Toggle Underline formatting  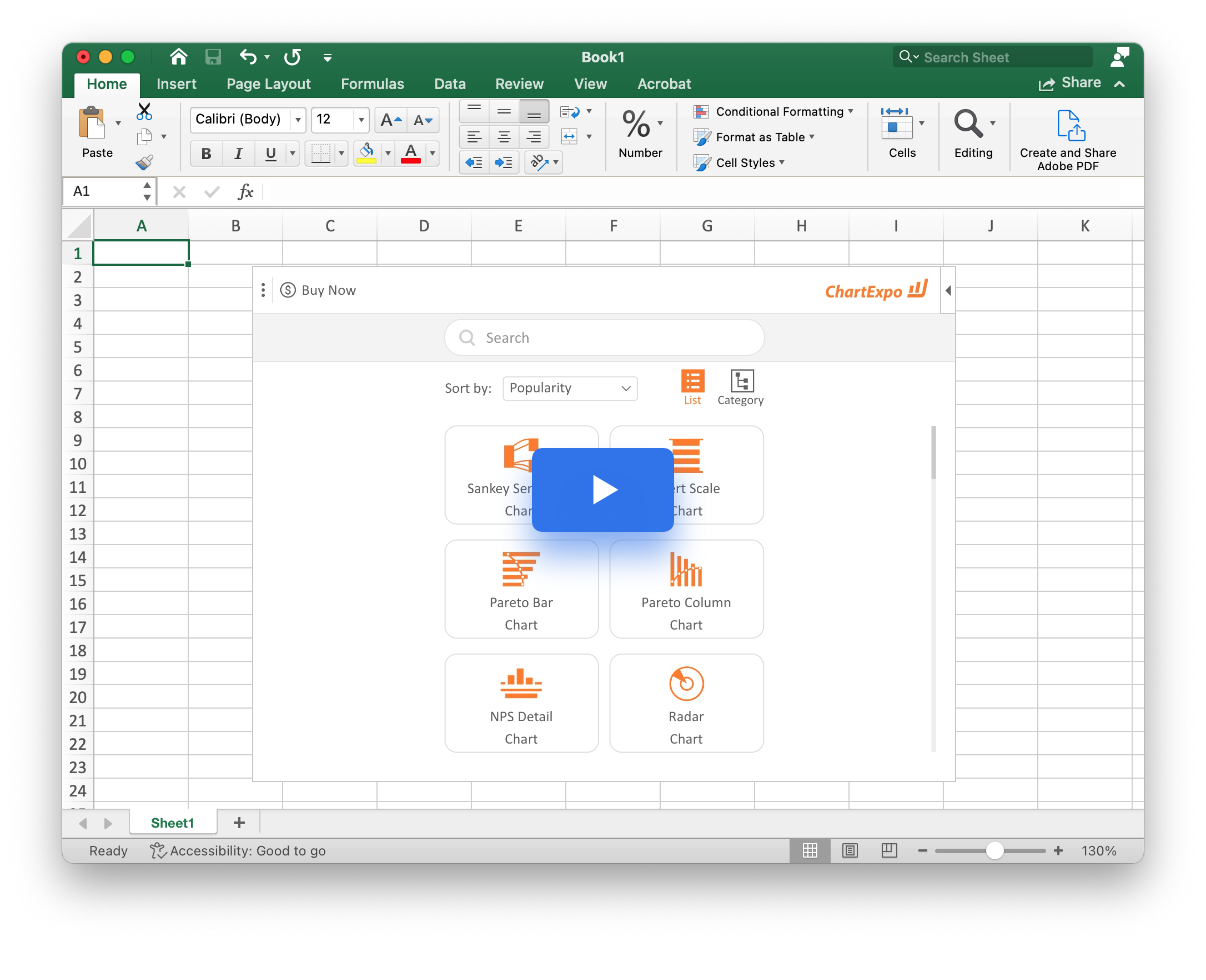point(270,153)
